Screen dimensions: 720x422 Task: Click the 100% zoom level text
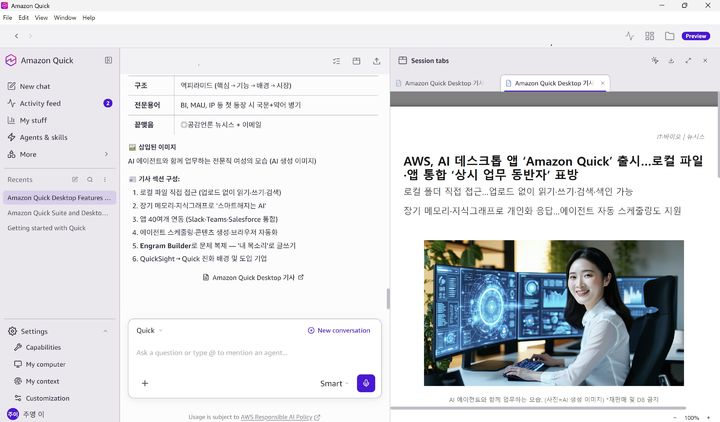(692, 418)
